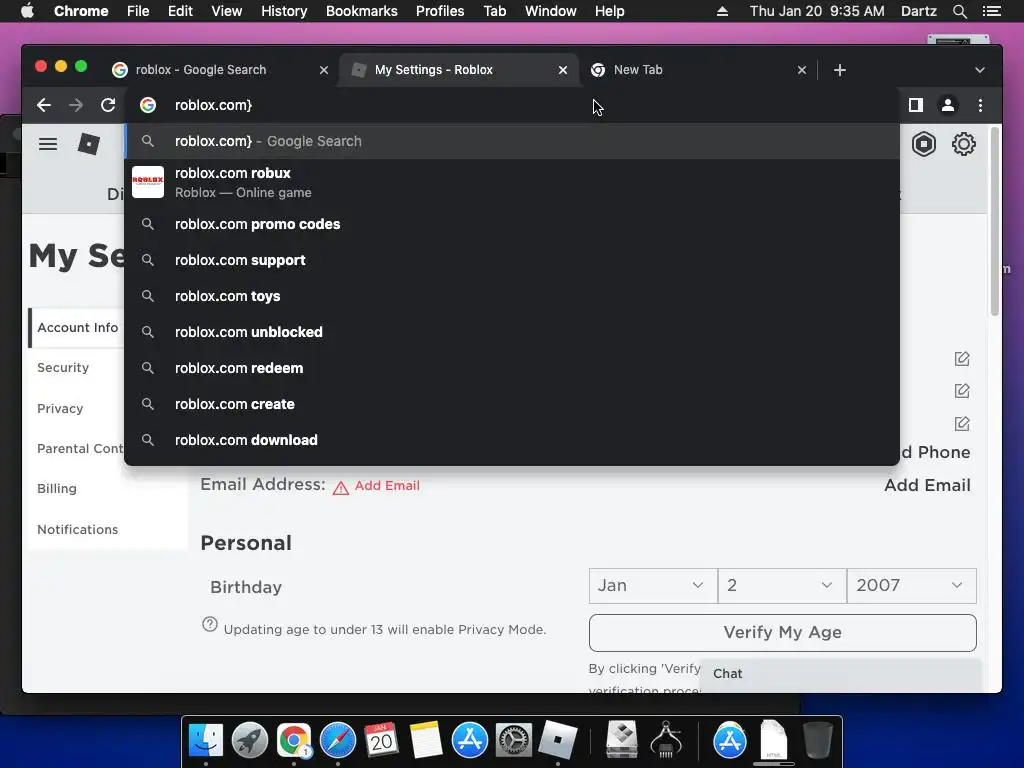Viewport: 1024px width, 768px height.
Task: Open a new tab with the plus button
Action: point(840,70)
